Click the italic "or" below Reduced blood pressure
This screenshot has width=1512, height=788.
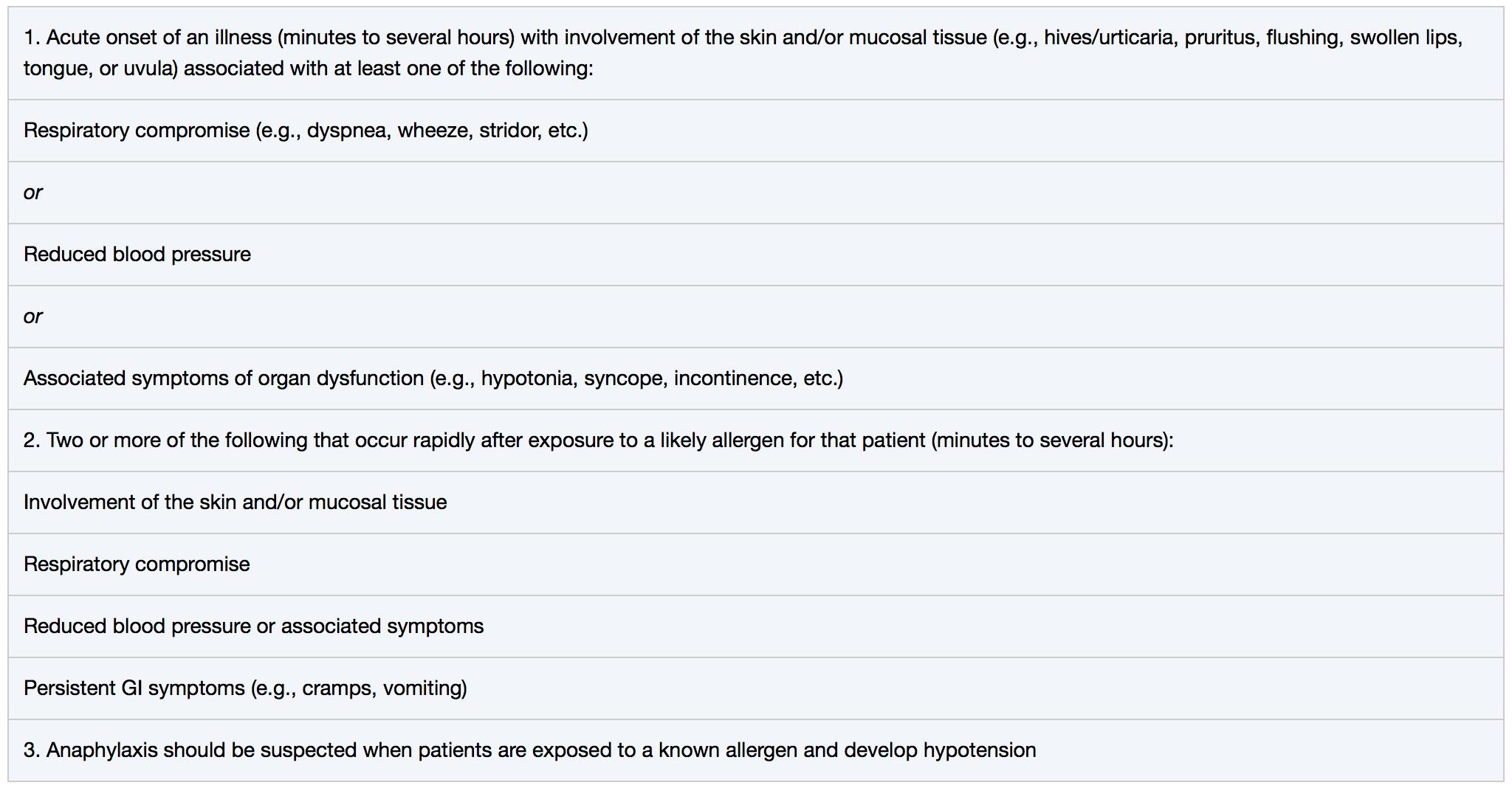point(33,317)
